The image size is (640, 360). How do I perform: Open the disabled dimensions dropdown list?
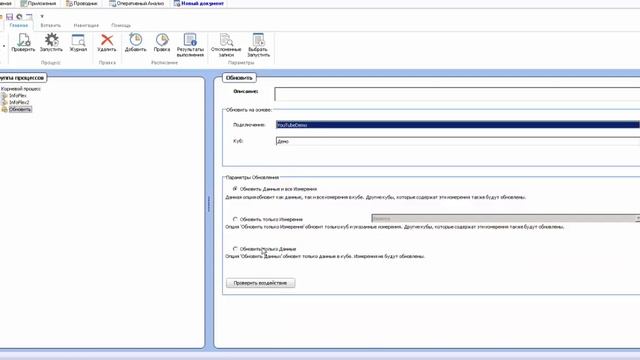(x=505, y=219)
